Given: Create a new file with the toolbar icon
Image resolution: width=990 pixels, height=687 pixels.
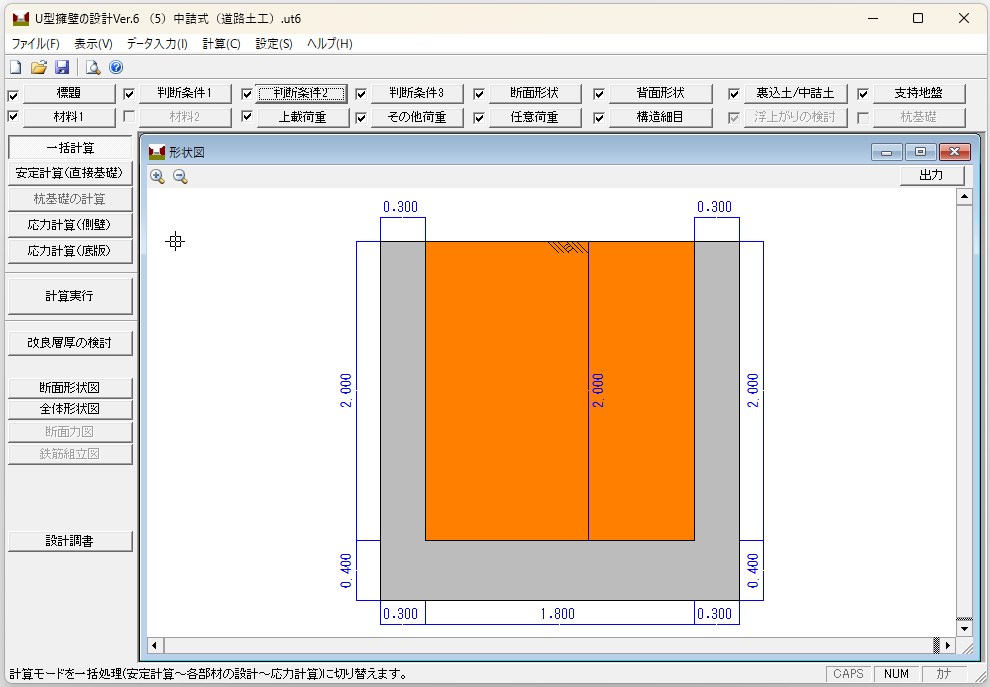Looking at the screenshot, I should pyautogui.click(x=15, y=68).
